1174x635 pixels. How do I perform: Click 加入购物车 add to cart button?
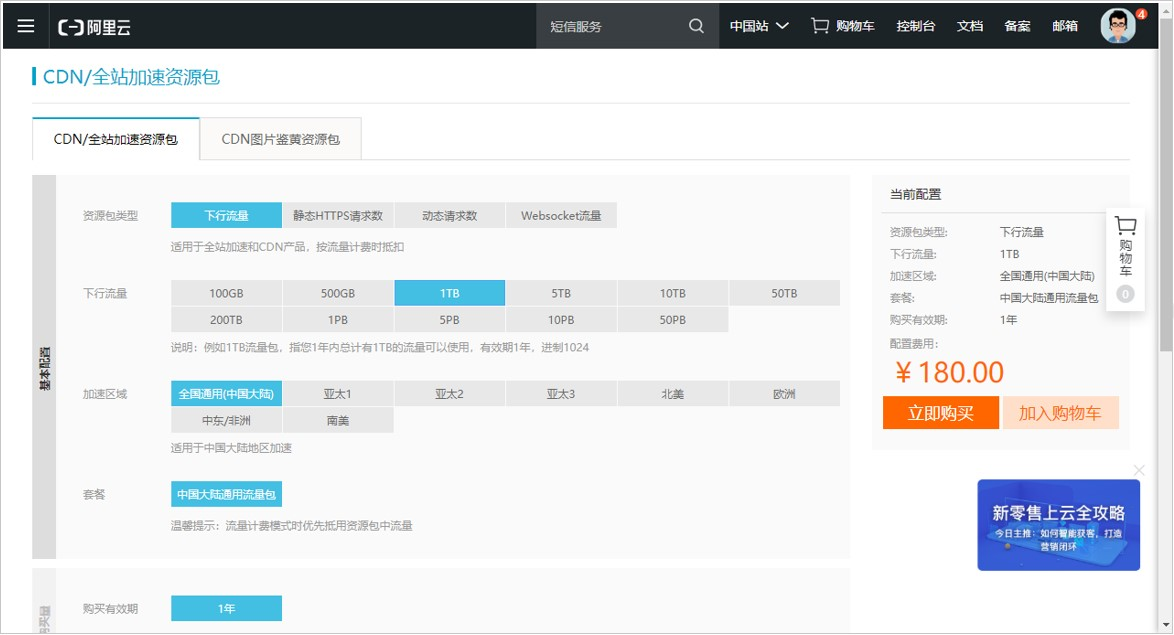coord(1060,413)
